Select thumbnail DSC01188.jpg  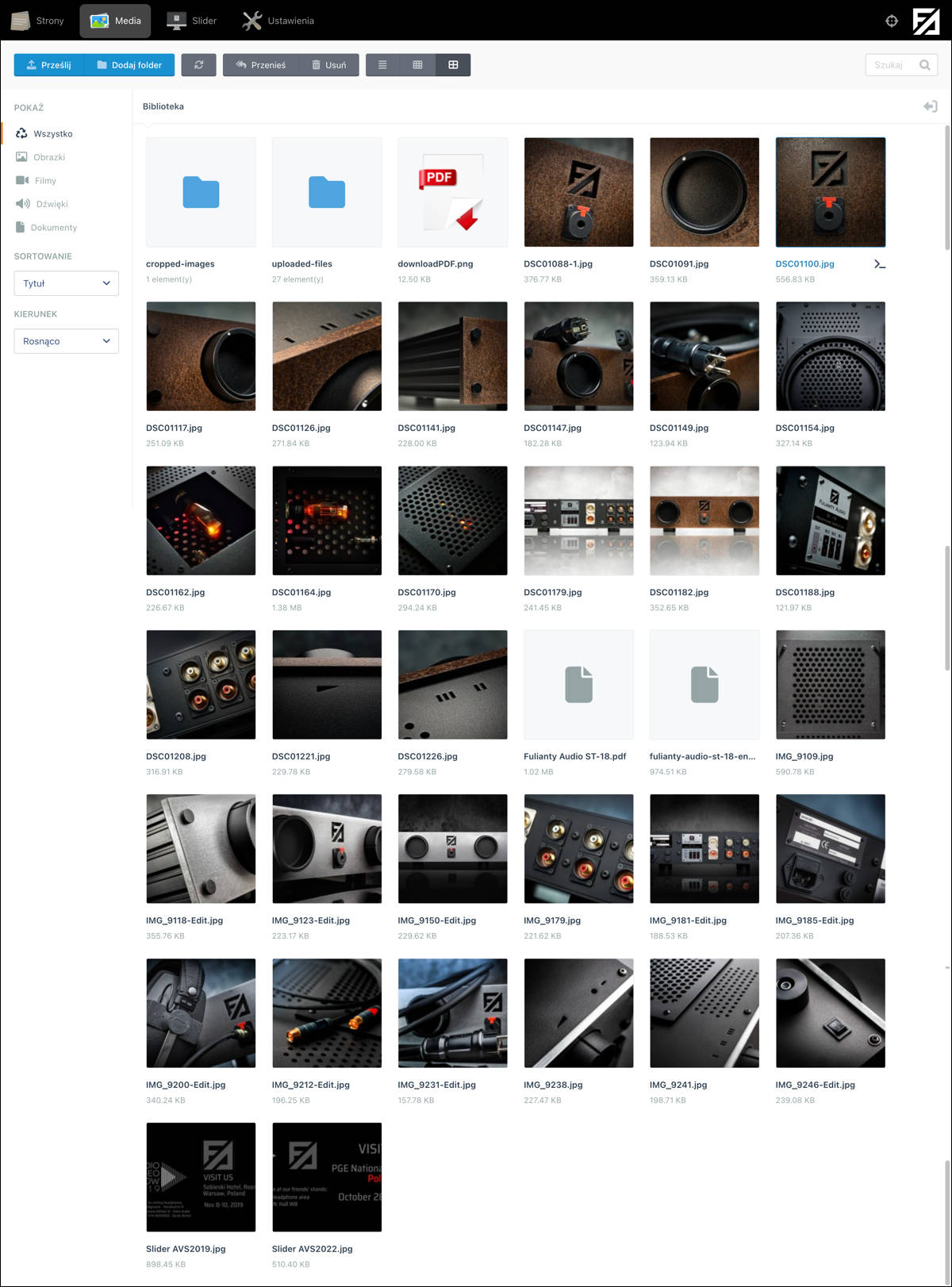click(x=831, y=521)
